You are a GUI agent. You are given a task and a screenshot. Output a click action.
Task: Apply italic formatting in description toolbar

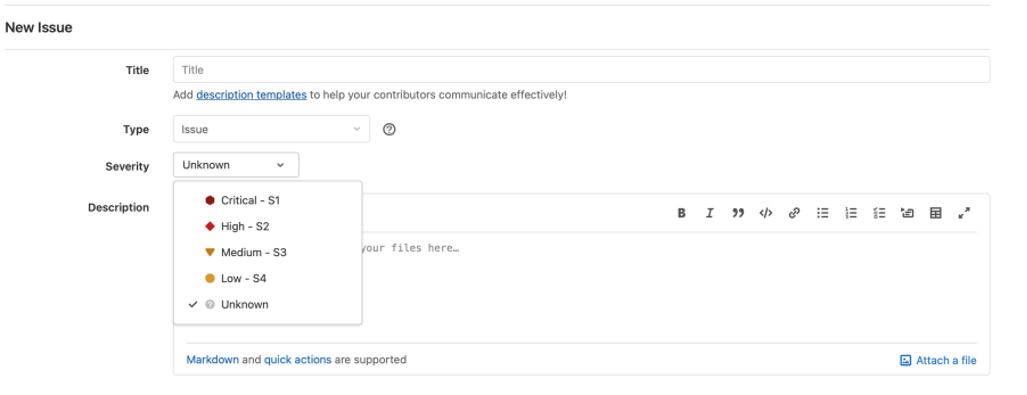click(x=709, y=213)
